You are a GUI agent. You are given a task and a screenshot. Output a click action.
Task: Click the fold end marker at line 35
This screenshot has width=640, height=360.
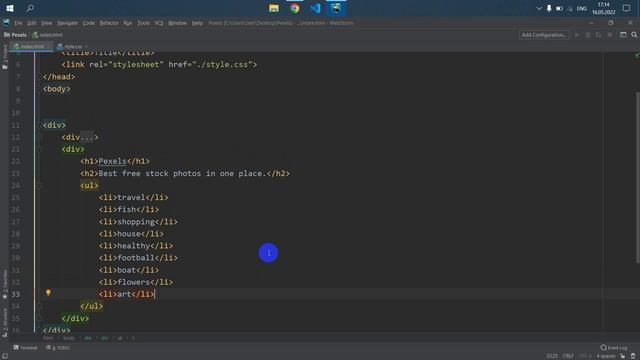tap(40, 318)
